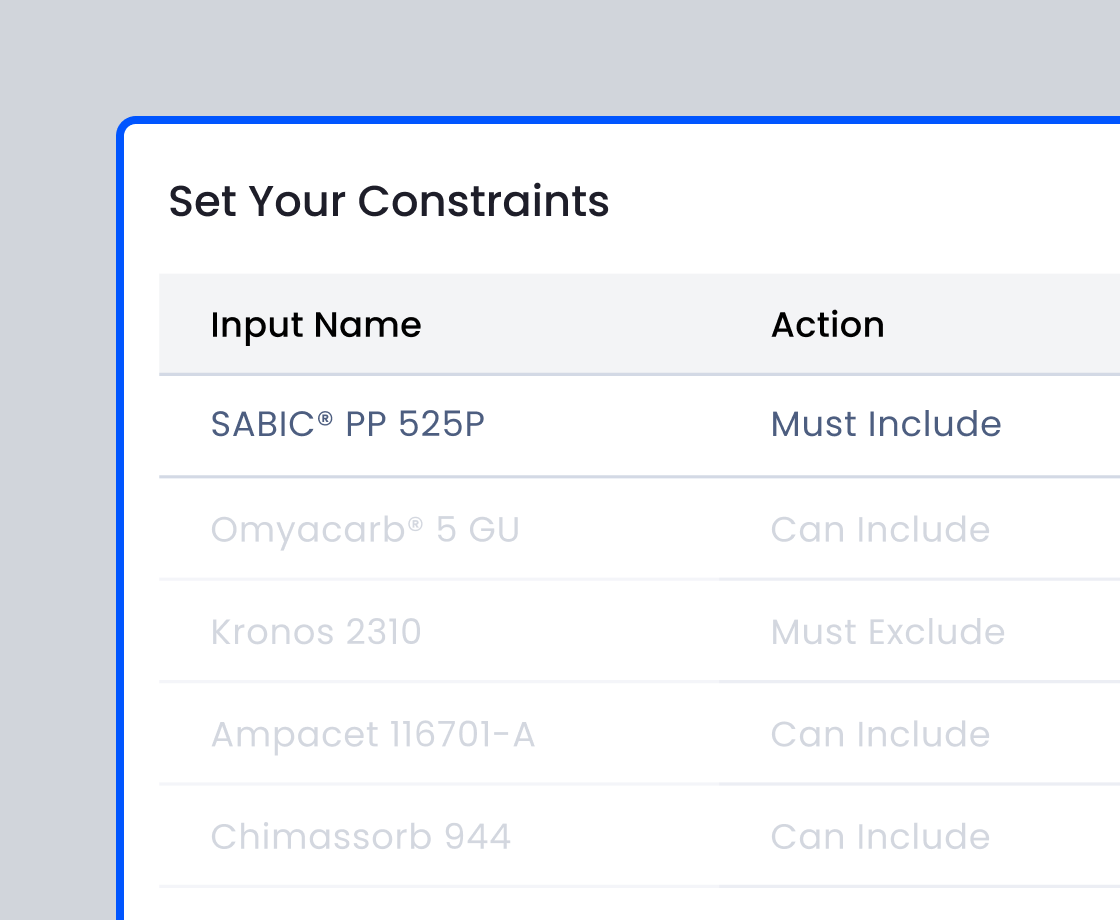Sort by the Input Name column header
The image size is (1120, 920).
(x=315, y=325)
